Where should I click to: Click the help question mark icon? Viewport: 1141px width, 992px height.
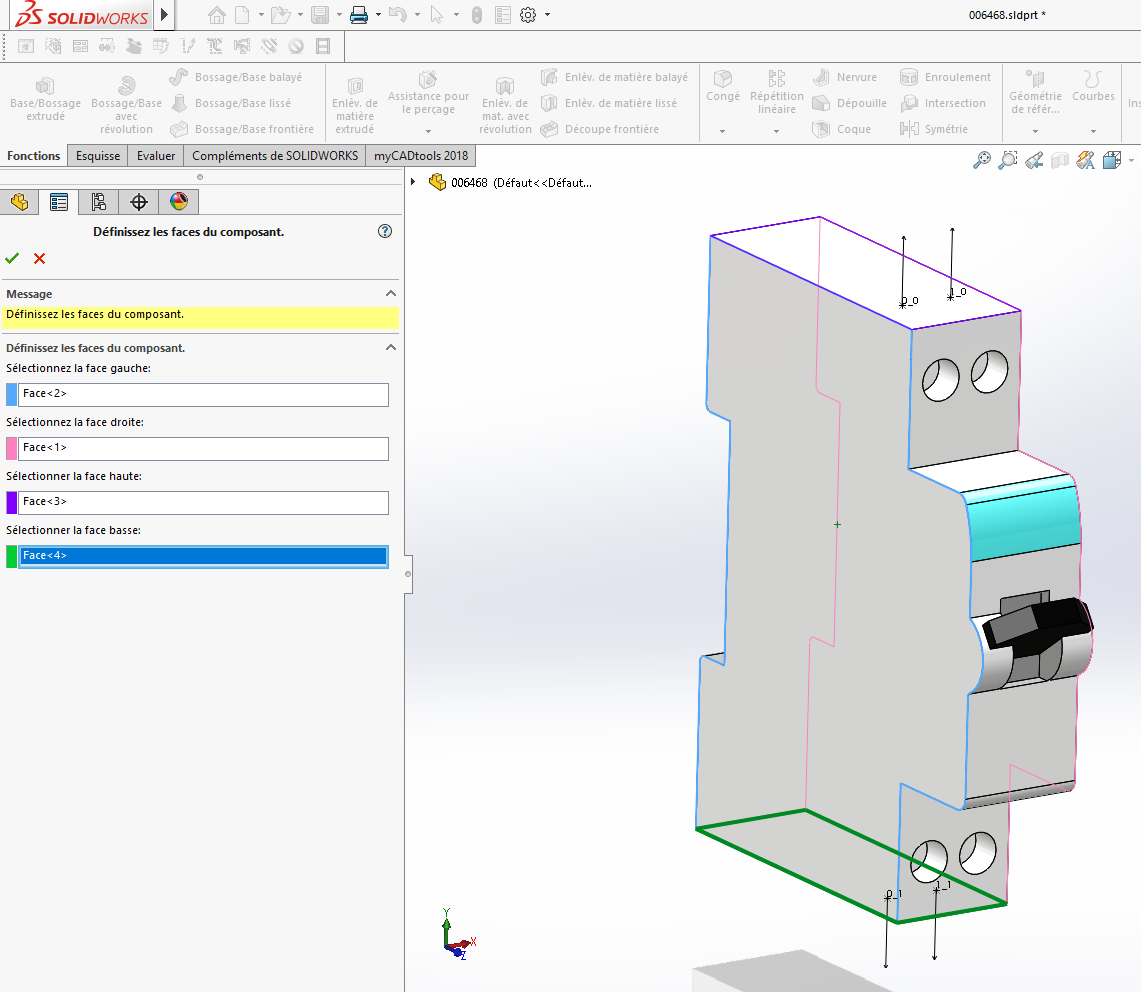(x=385, y=231)
